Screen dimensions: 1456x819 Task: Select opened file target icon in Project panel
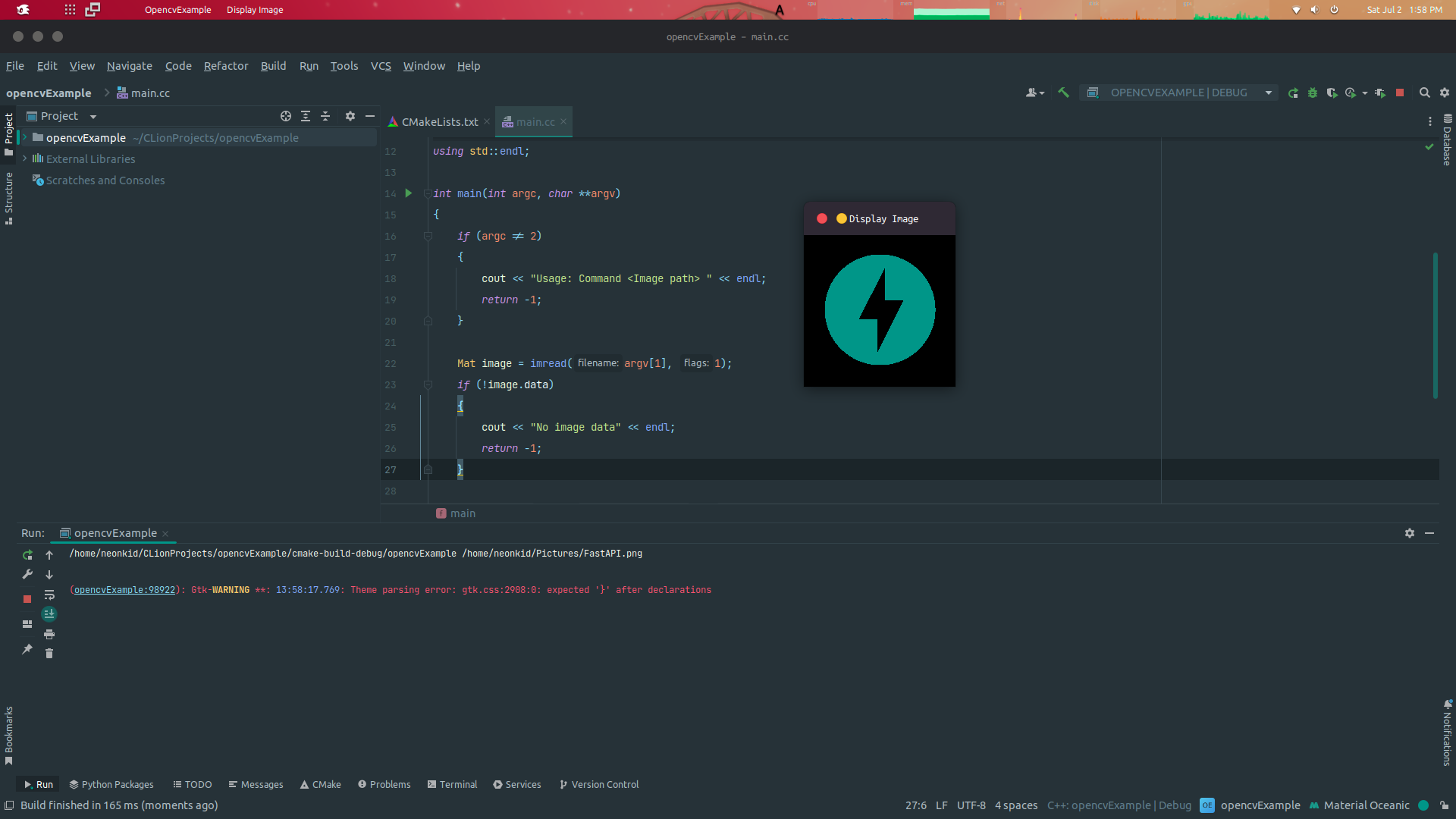[286, 116]
